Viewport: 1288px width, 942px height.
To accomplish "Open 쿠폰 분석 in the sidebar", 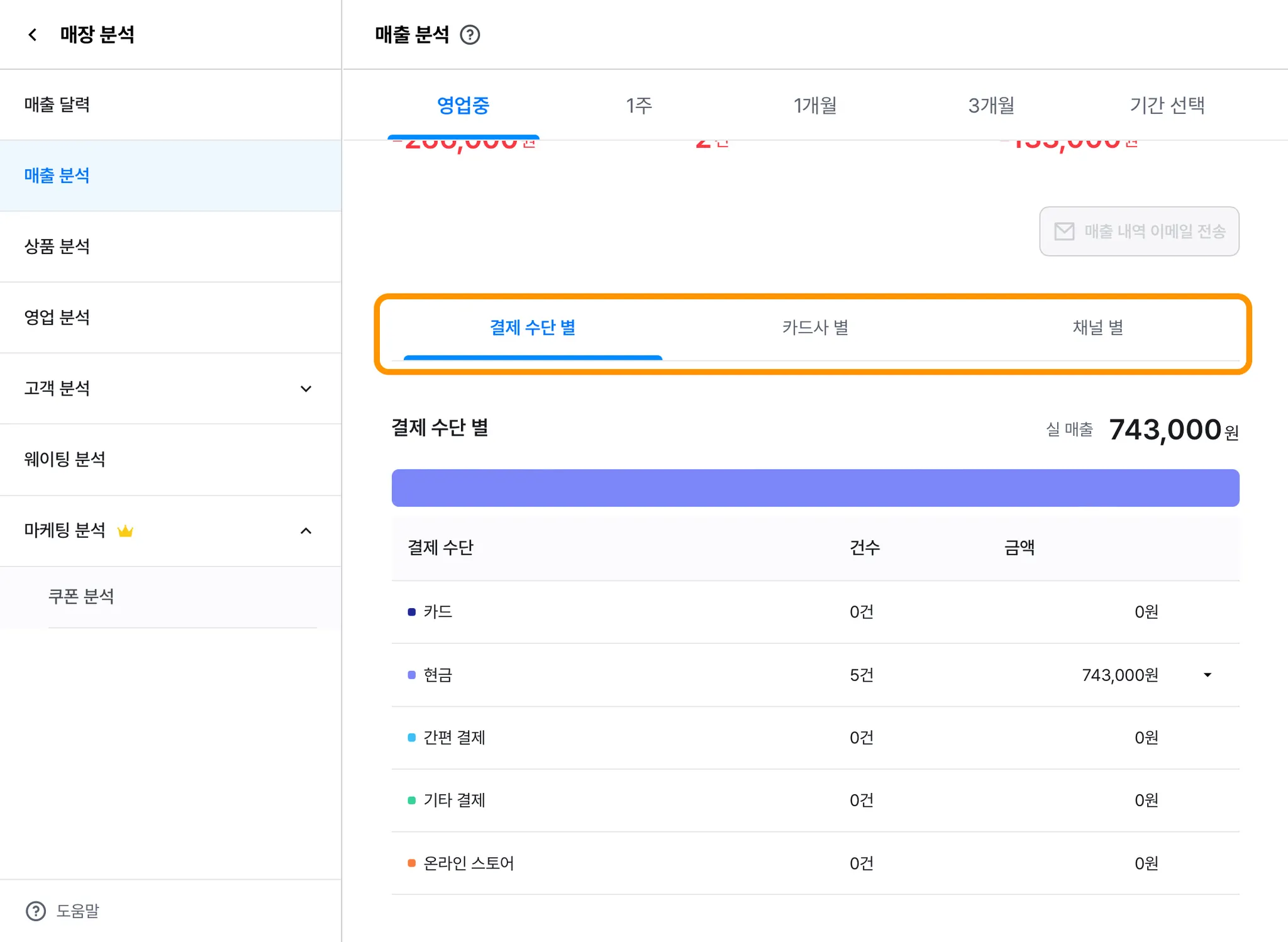I will coord(81,596).
